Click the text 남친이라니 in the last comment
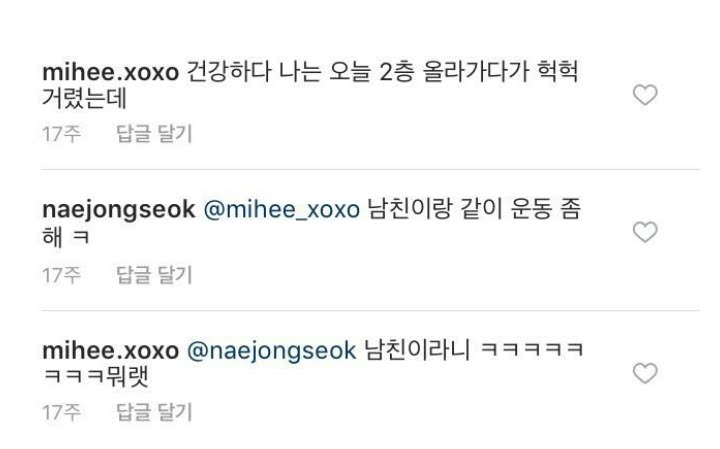Image resolution: width=720 pixels, height=449 pixels. tap(417, 350)
